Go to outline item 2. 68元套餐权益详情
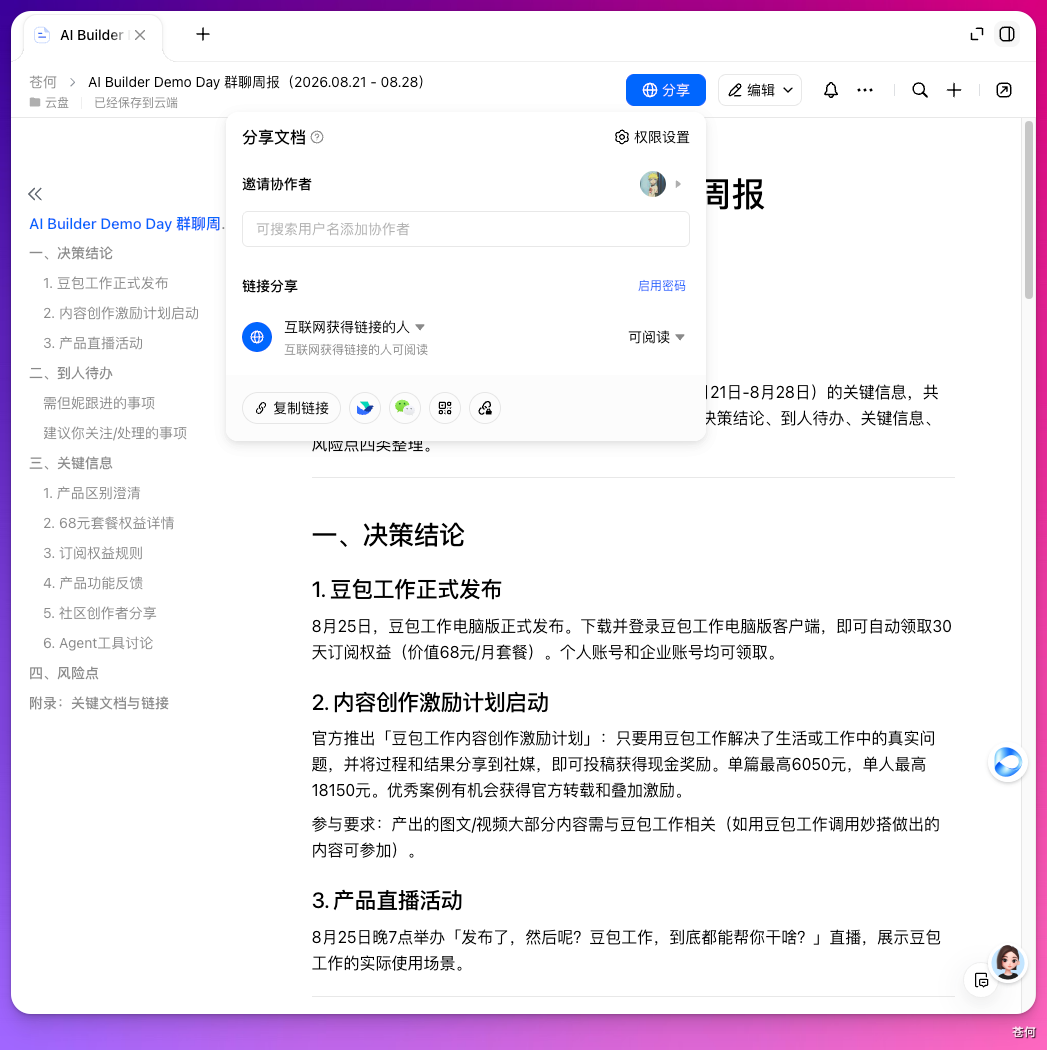The image size is (1047, 1050). [108, 523]
